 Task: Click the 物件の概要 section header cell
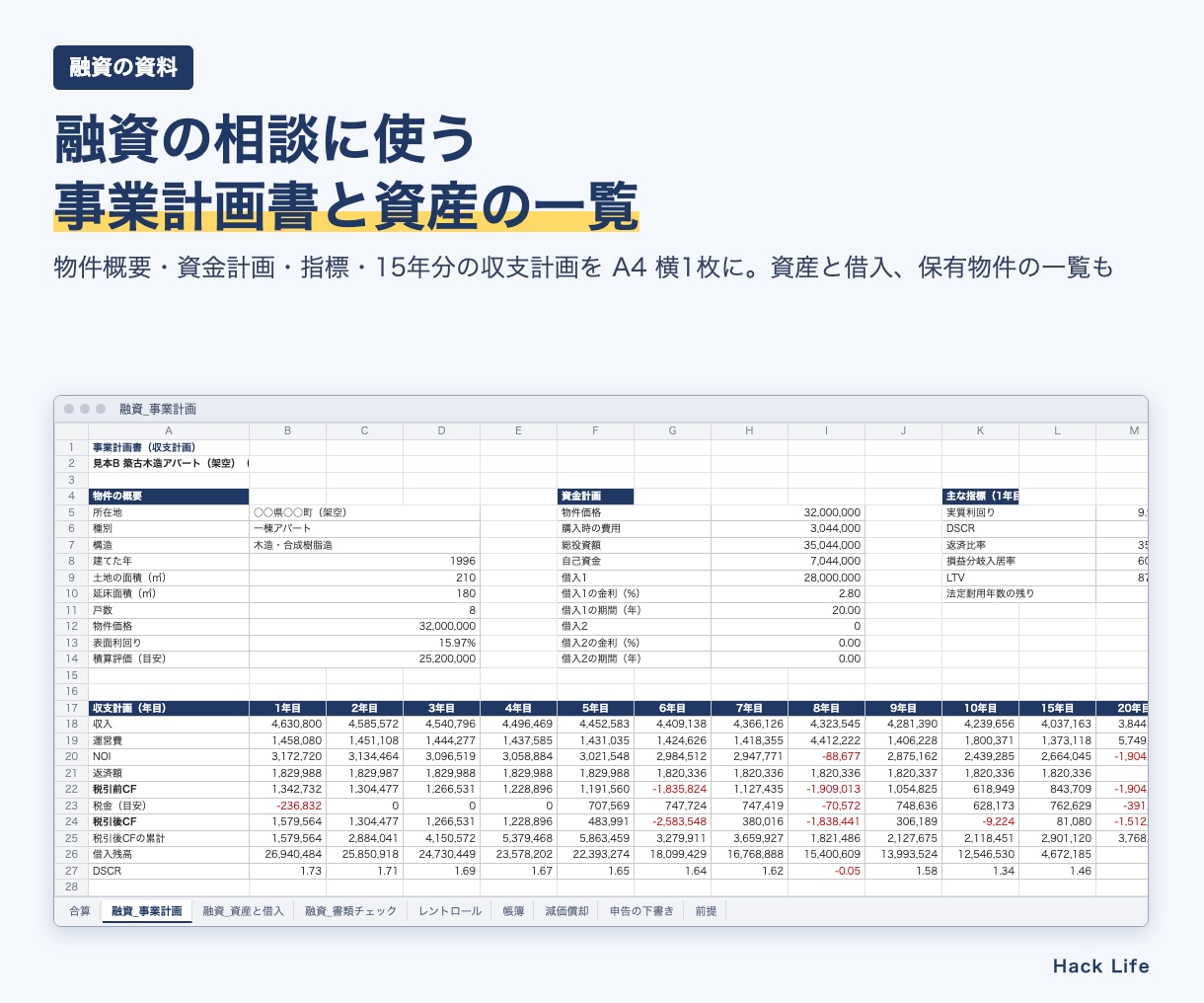[169, 497]
